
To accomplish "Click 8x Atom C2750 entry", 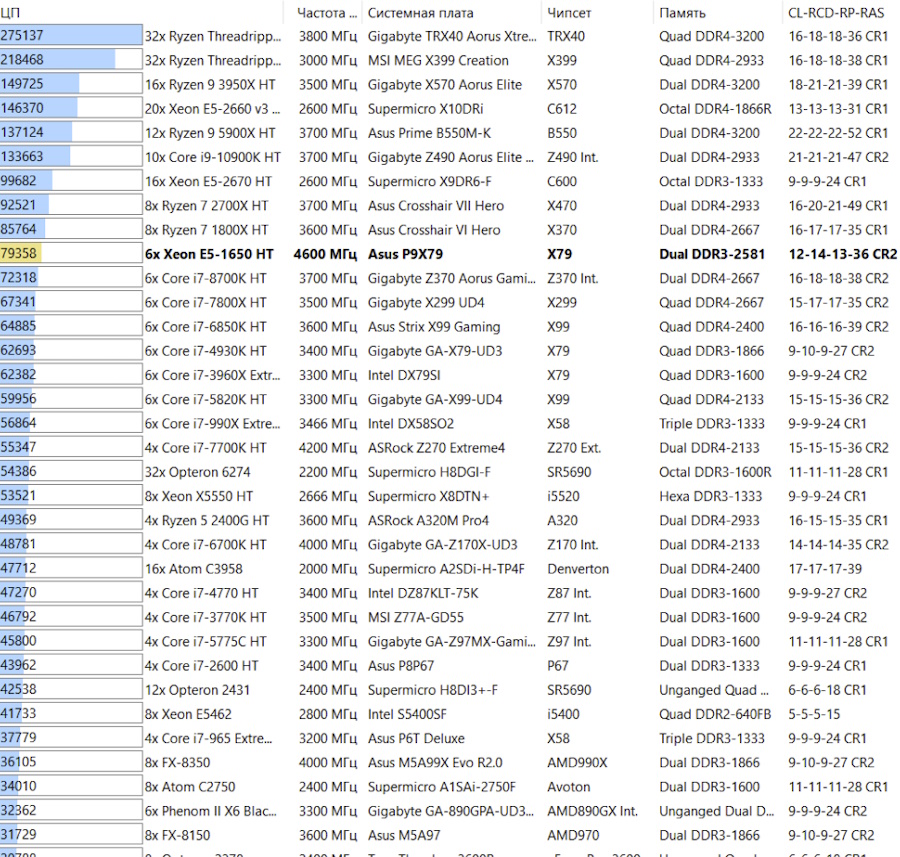I will (x=190, y=786).
